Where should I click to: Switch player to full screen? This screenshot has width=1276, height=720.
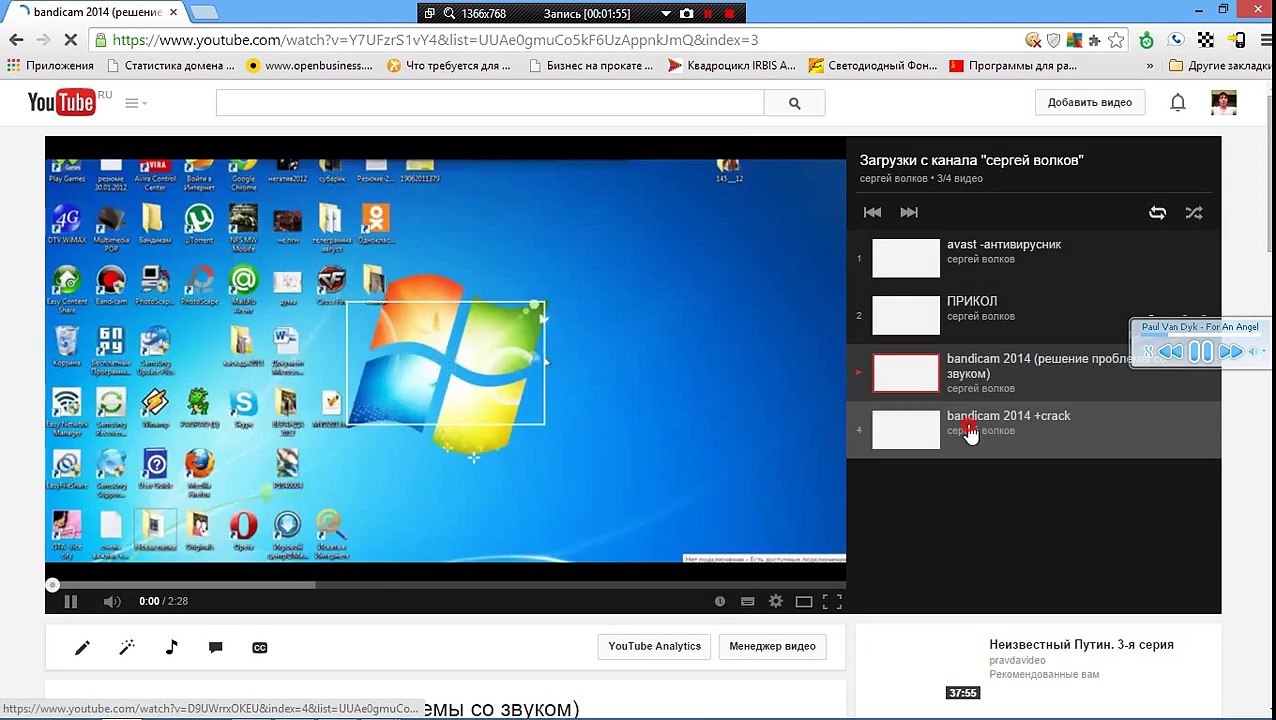pos(832,601)
